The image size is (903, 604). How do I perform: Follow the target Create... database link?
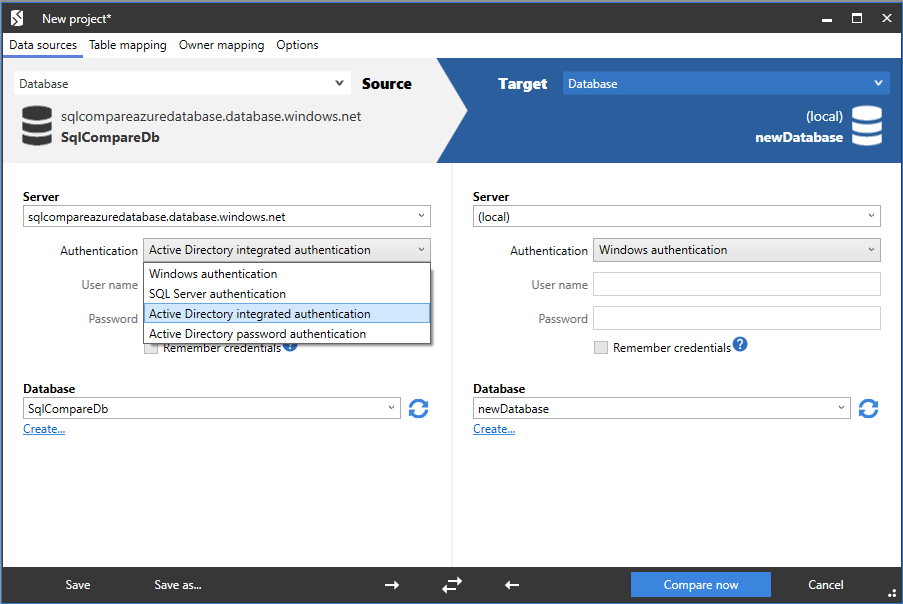coord(494,429)
